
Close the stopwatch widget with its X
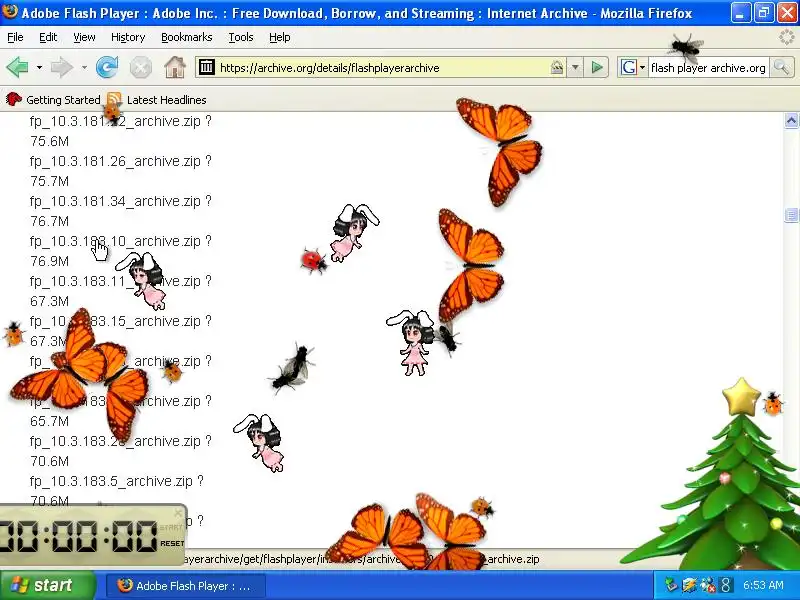178,512
